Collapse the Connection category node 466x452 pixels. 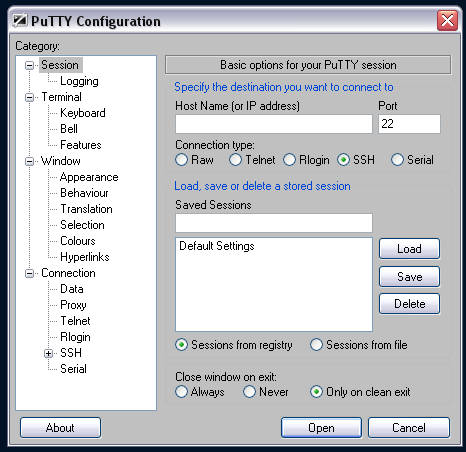[30, 273]
